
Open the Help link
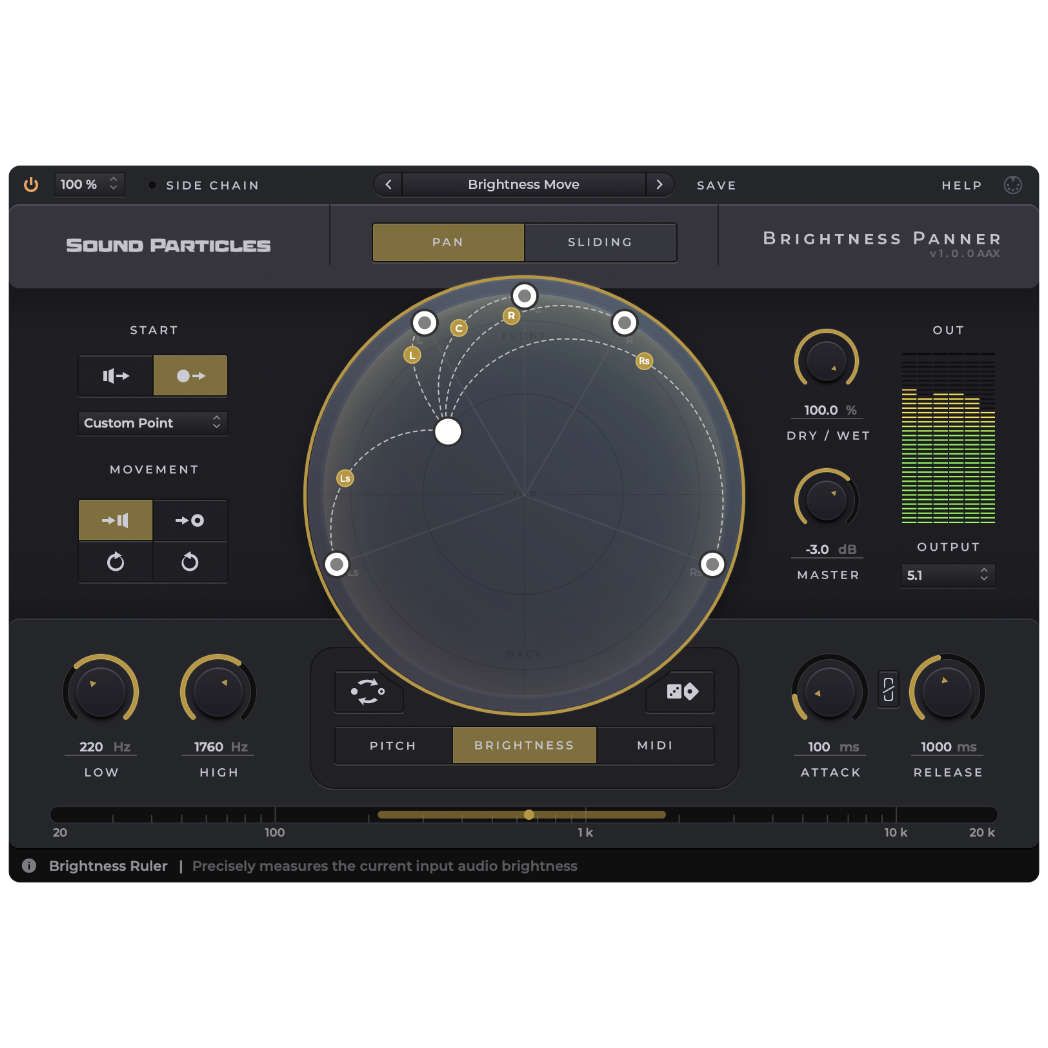click(x=961, y=185)
